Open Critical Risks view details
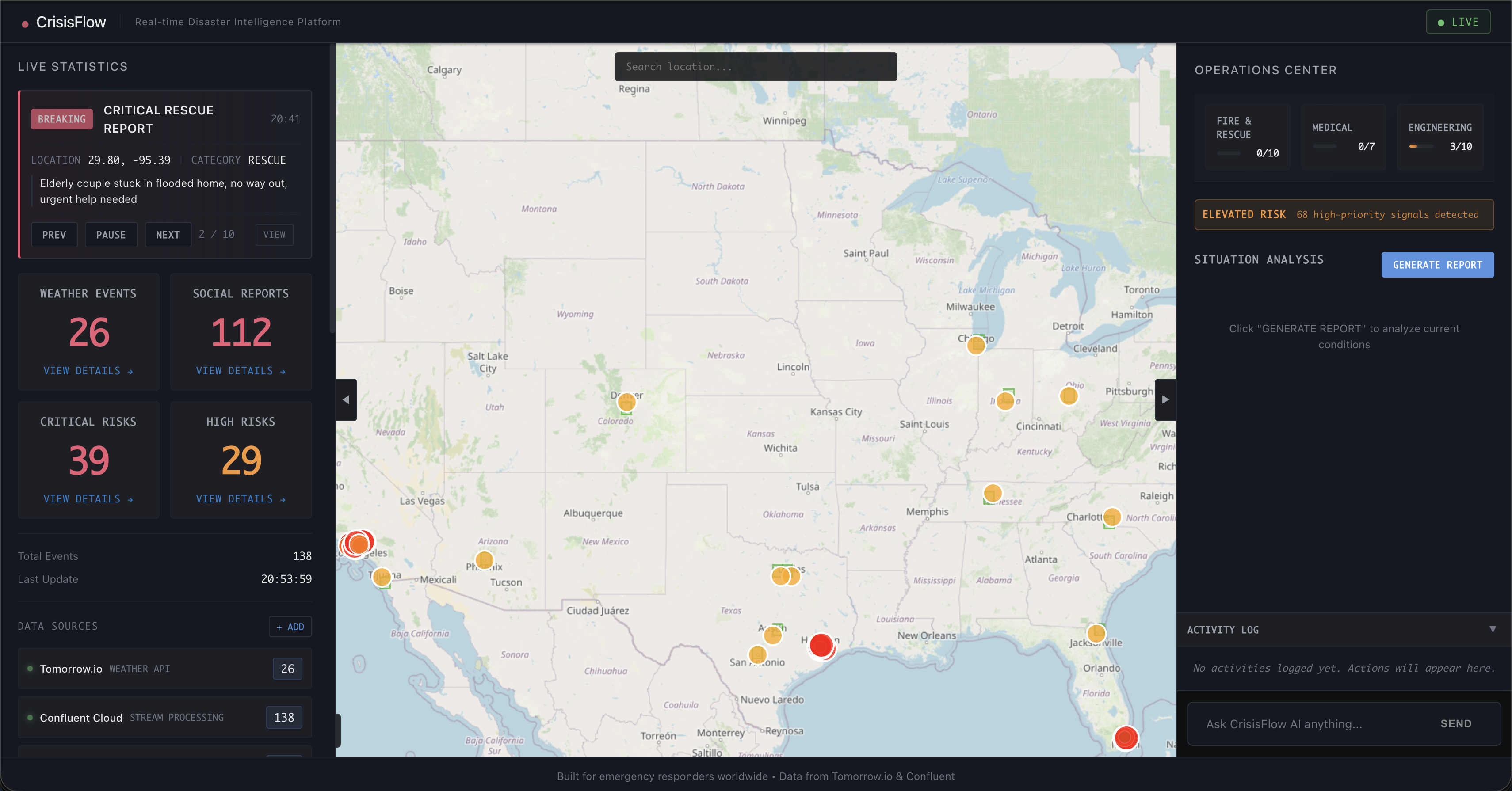The width and height of the screenshot is (1512, 791). point(88,499)
